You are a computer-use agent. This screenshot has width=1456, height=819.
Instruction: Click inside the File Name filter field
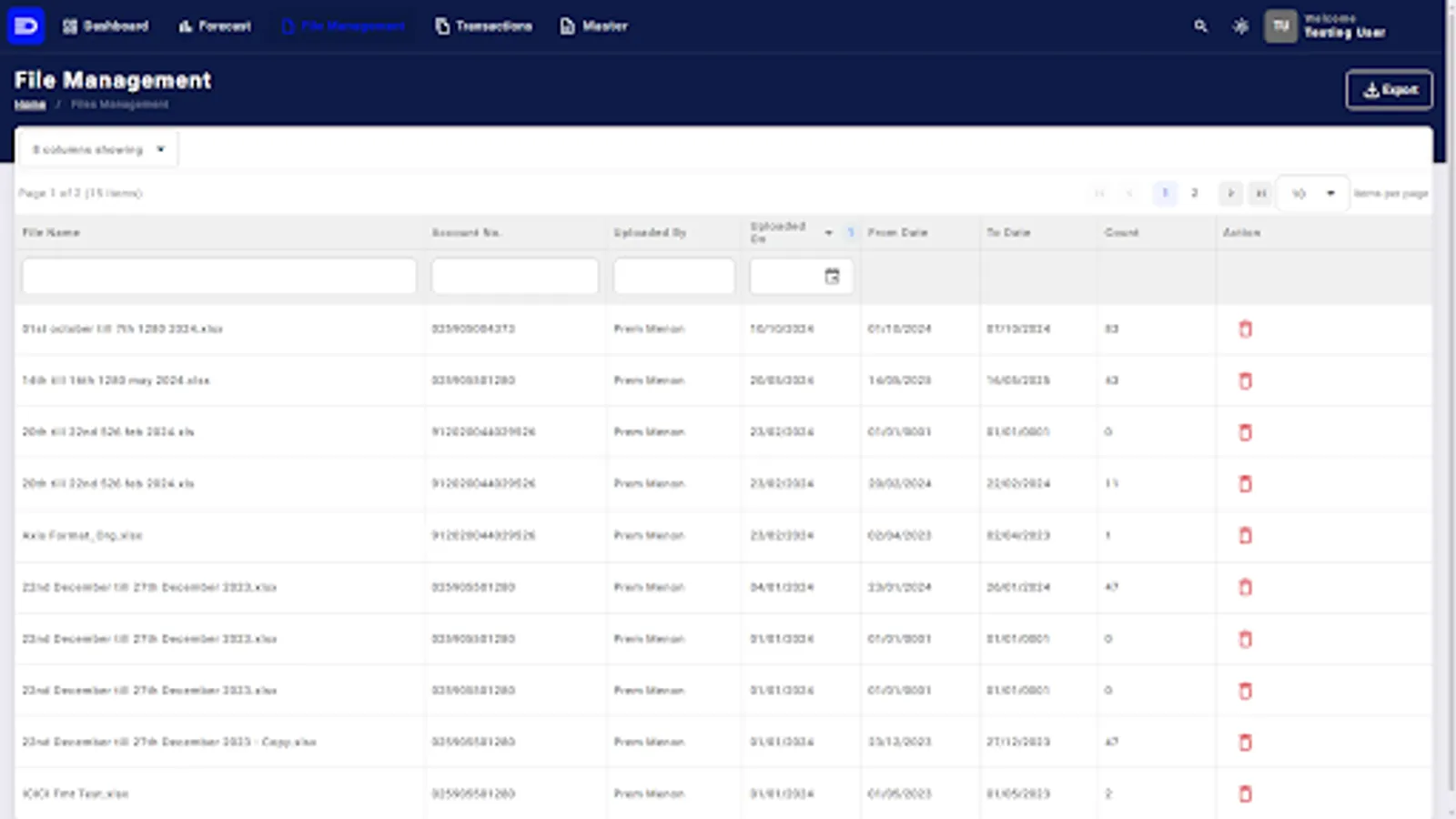coord(217,276)
